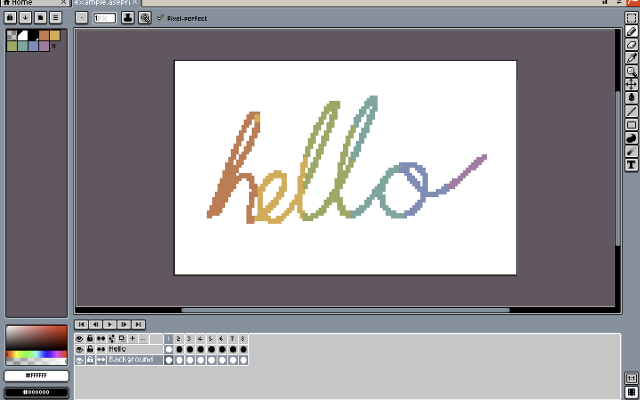Toggle all layers lock in timeline header
The width and height of the screenshot is (640, 400).
click(90, 339)
